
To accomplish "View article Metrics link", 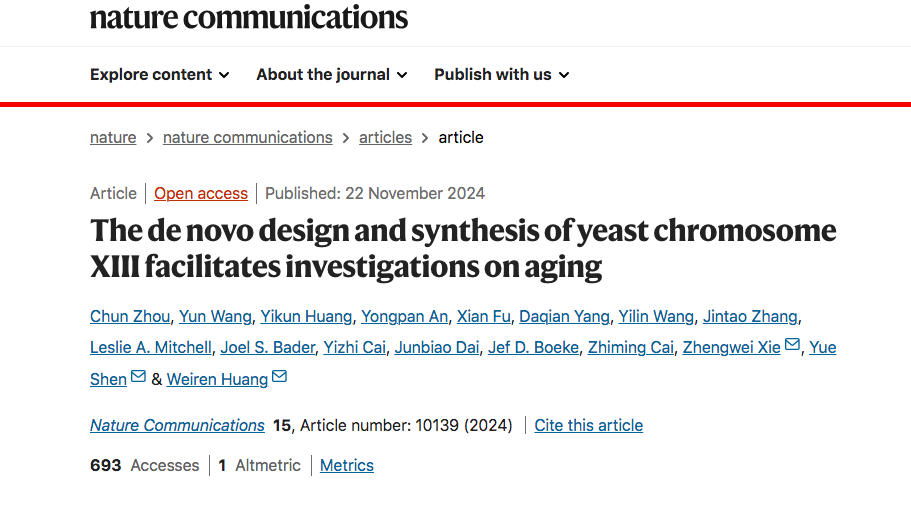I will point(347,466).
